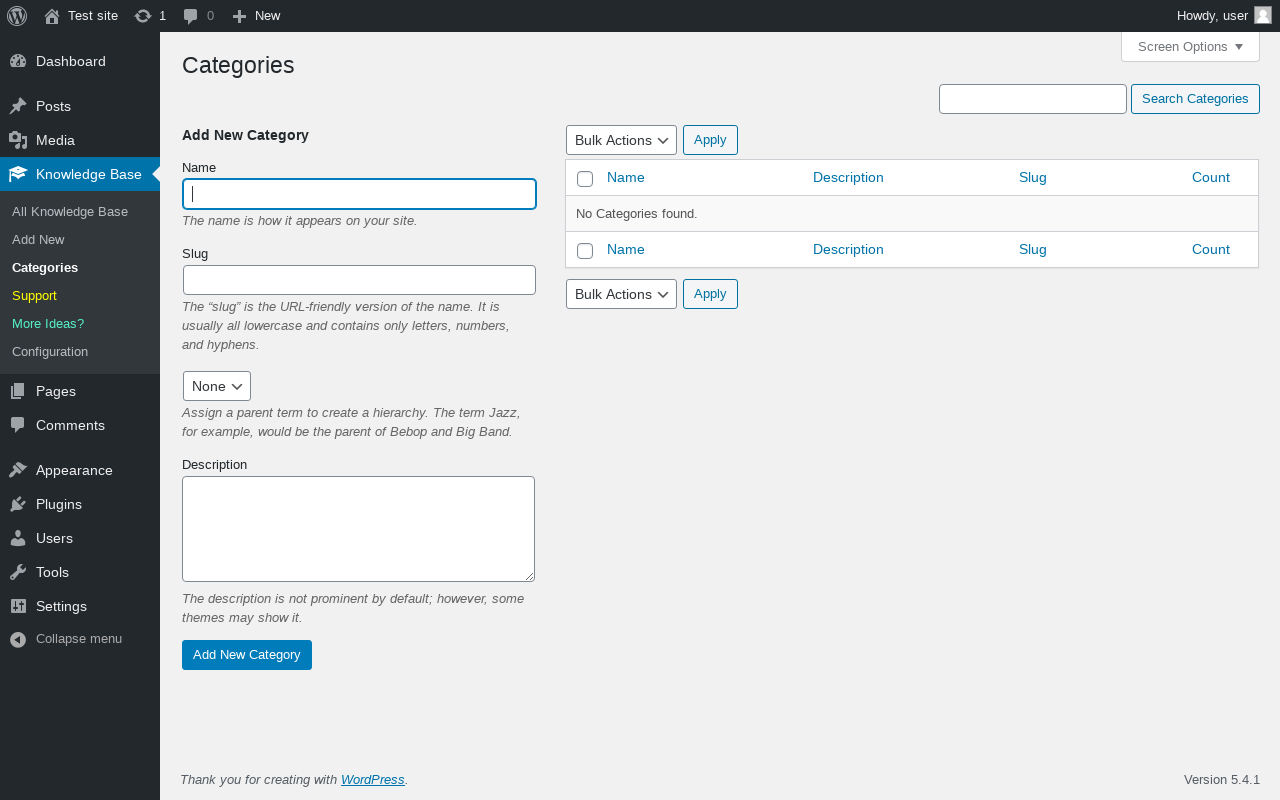
Task: Open the pending updates icon
Action: coord(143,16)
